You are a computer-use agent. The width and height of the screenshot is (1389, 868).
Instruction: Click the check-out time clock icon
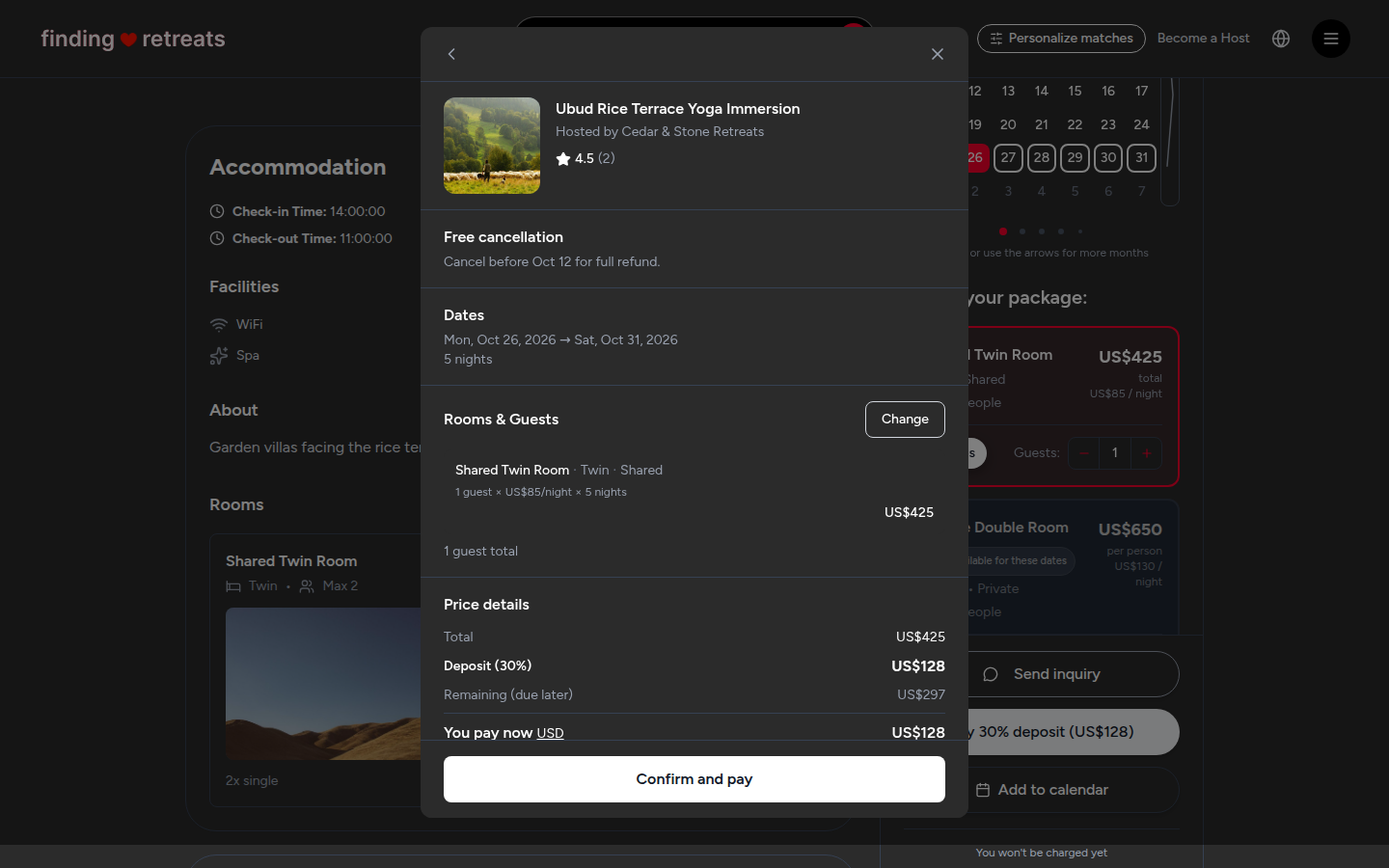[217, 238]
